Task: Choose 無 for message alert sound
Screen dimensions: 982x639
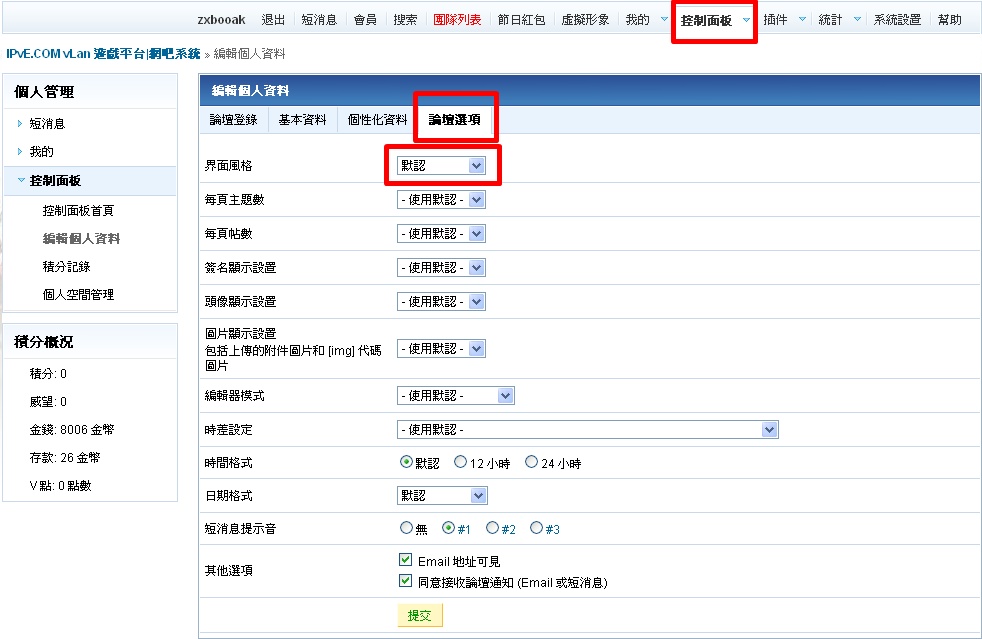Action: (406, 528)
